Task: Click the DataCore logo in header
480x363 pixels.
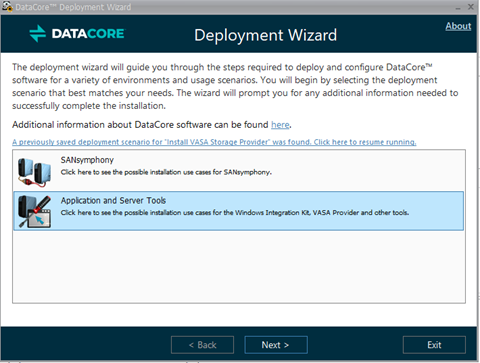Action: click(77, 34)
